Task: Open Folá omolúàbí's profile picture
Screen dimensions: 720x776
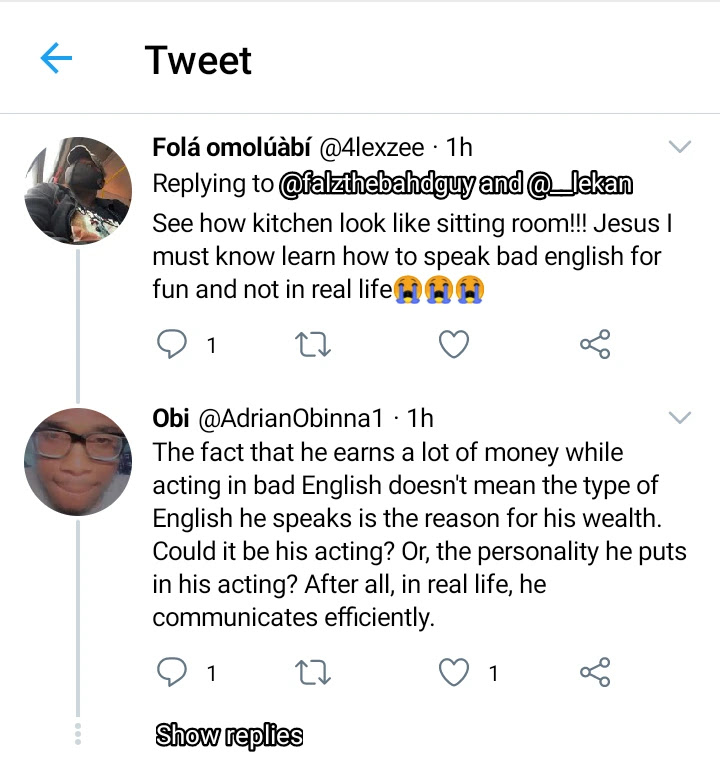Action: pyautogui.click(x=77, y=191)
